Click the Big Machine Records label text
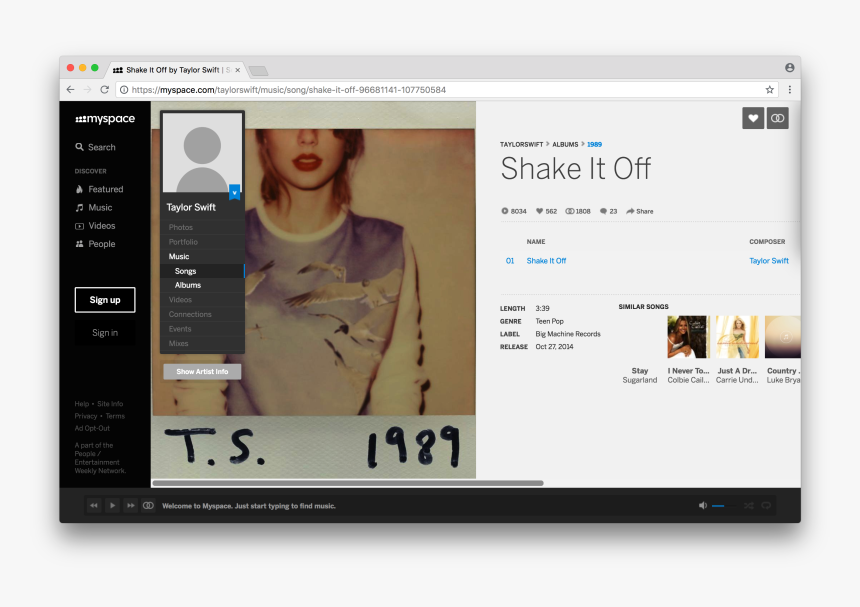The image size is (860, 607). pos(568,334)
